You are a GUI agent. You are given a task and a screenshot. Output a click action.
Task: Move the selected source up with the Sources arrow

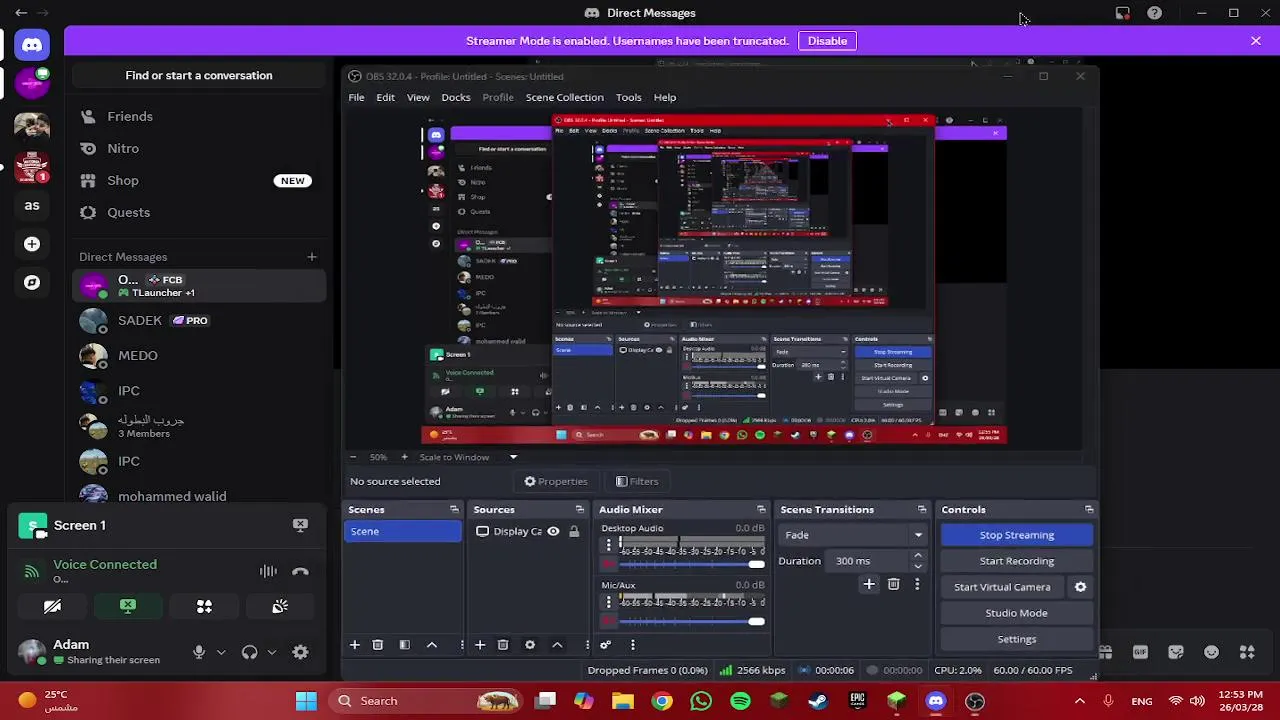557,645
